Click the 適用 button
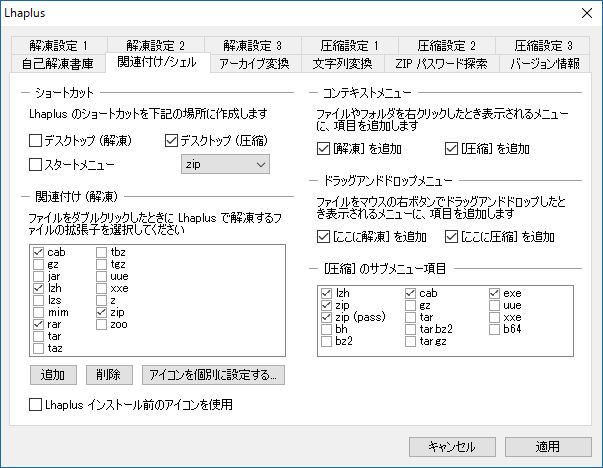This screenshot has height=468, width=603. [547, 446]
